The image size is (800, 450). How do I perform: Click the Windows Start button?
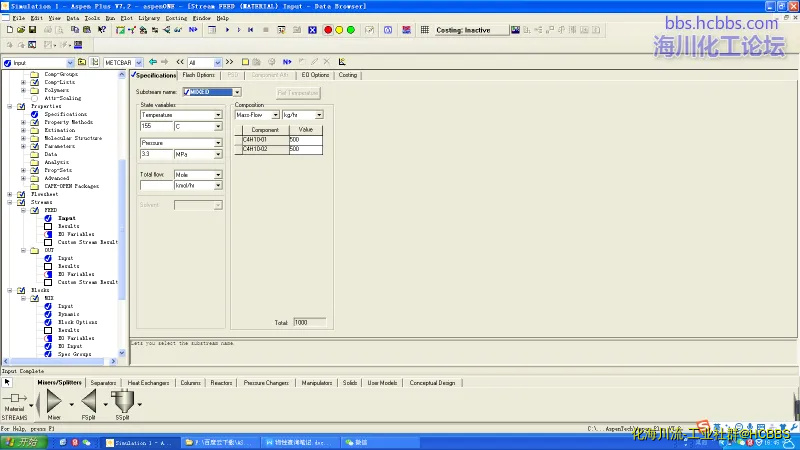(23, 442)
